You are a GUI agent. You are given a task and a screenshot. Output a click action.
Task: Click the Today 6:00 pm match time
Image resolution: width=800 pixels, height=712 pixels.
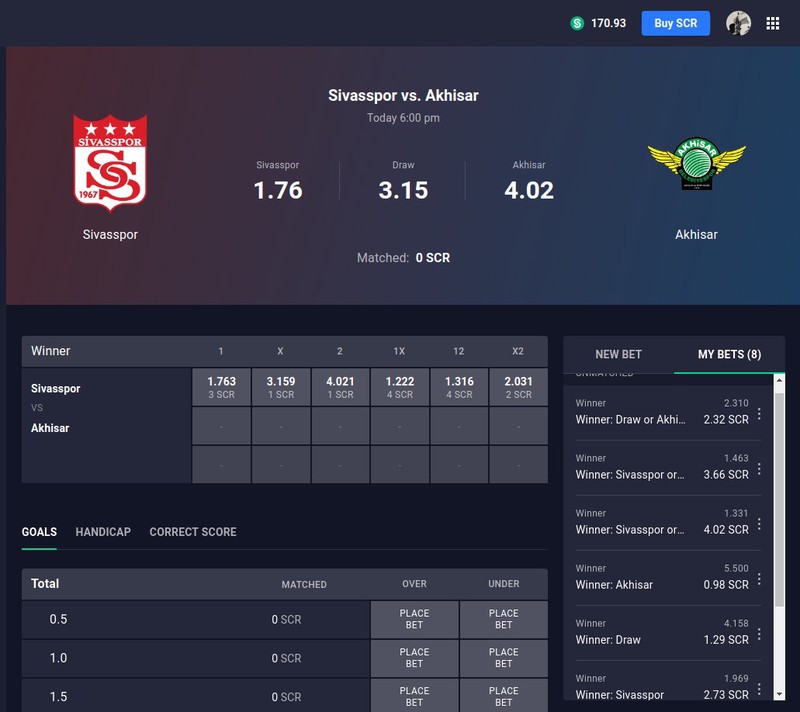pyautogui.click(x=403, y=118)
